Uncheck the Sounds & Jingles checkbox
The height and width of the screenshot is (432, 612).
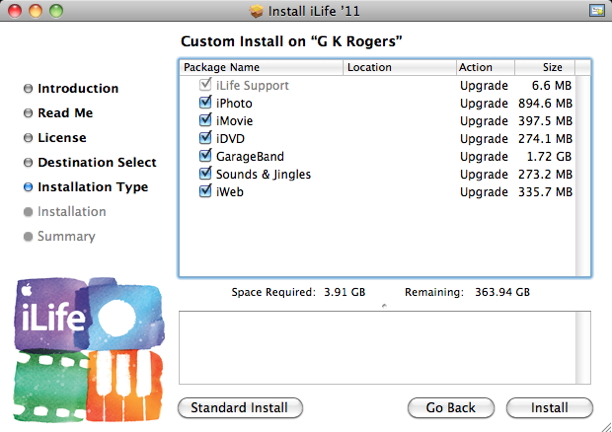(205, 174)
